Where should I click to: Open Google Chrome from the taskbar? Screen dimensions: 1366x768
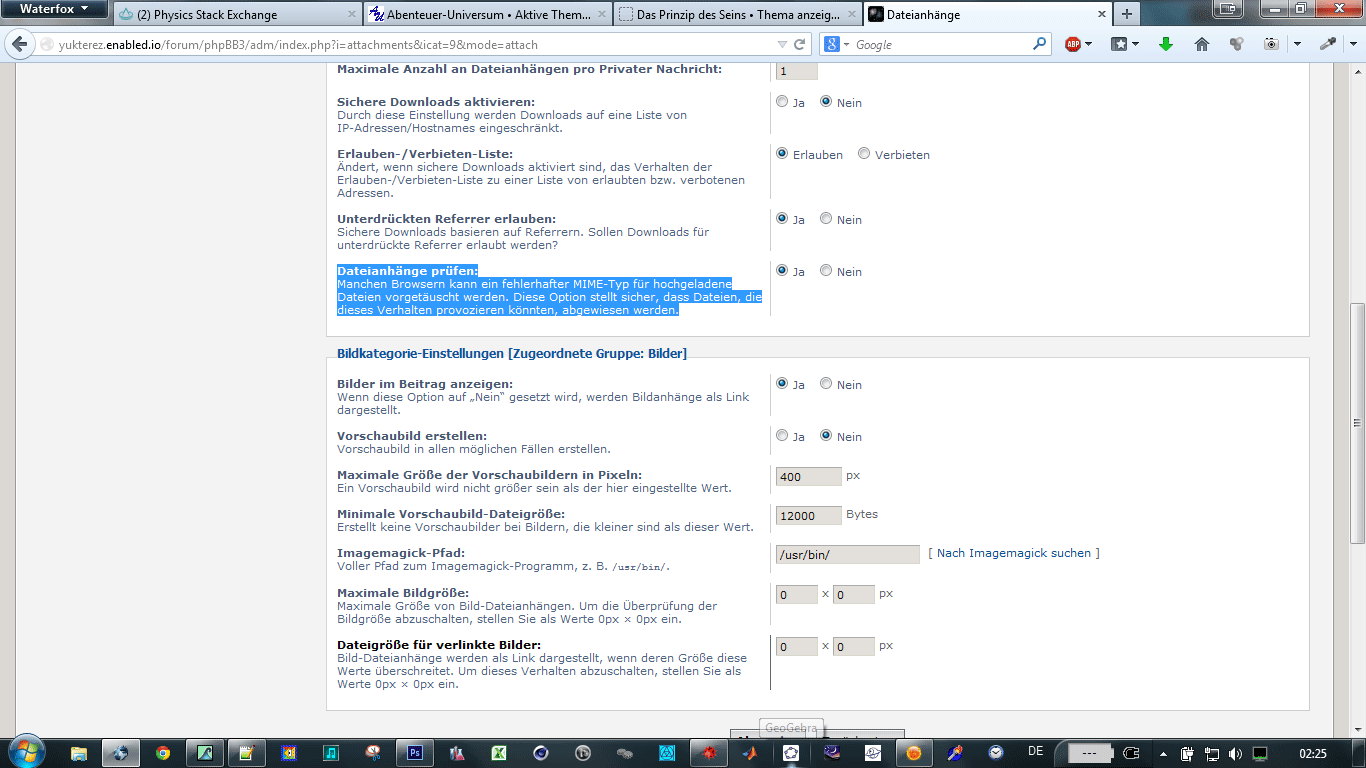click(162, 753)
